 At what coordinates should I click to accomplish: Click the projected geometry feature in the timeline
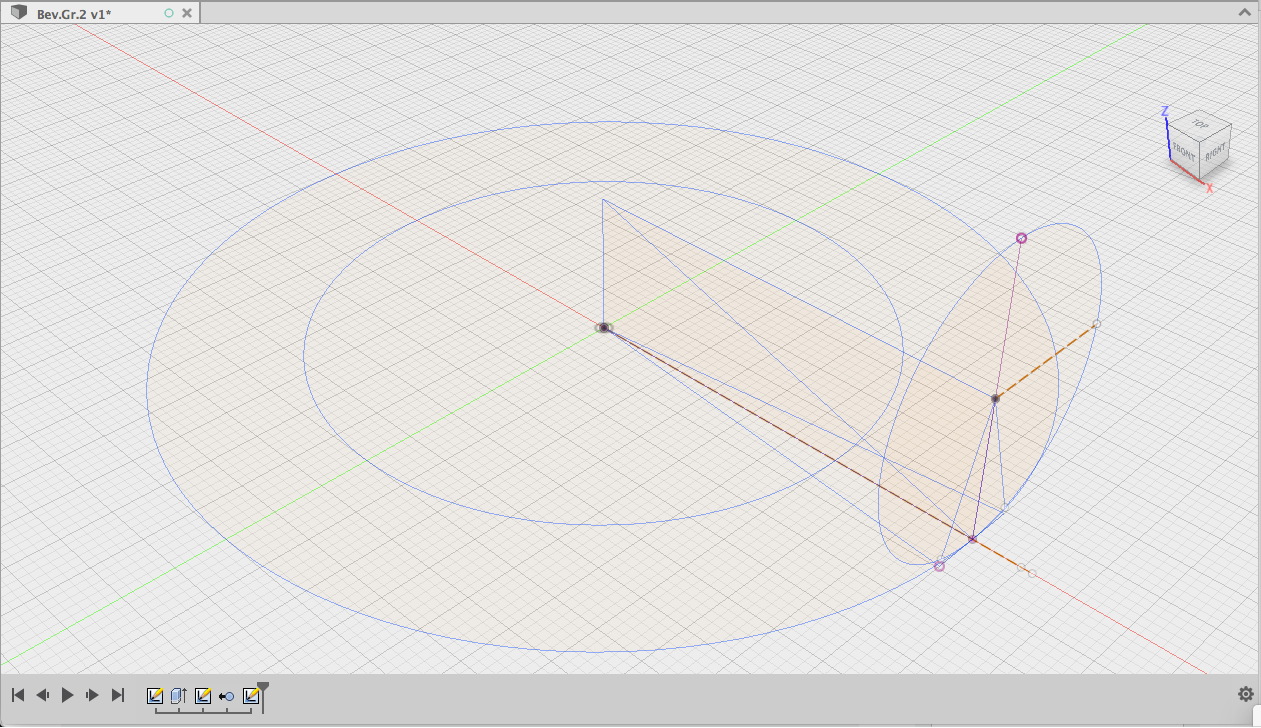click(x=226, y=695)
